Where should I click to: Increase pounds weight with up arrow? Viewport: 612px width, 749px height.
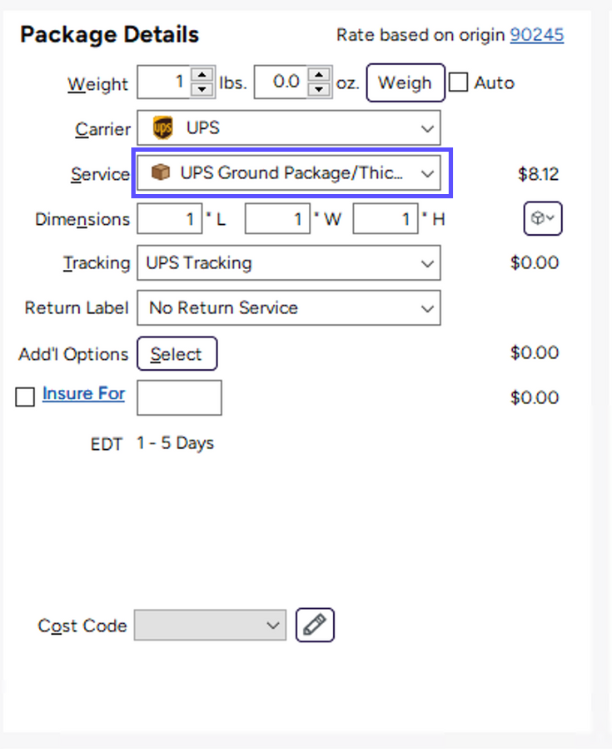click(x=202, y=76)
